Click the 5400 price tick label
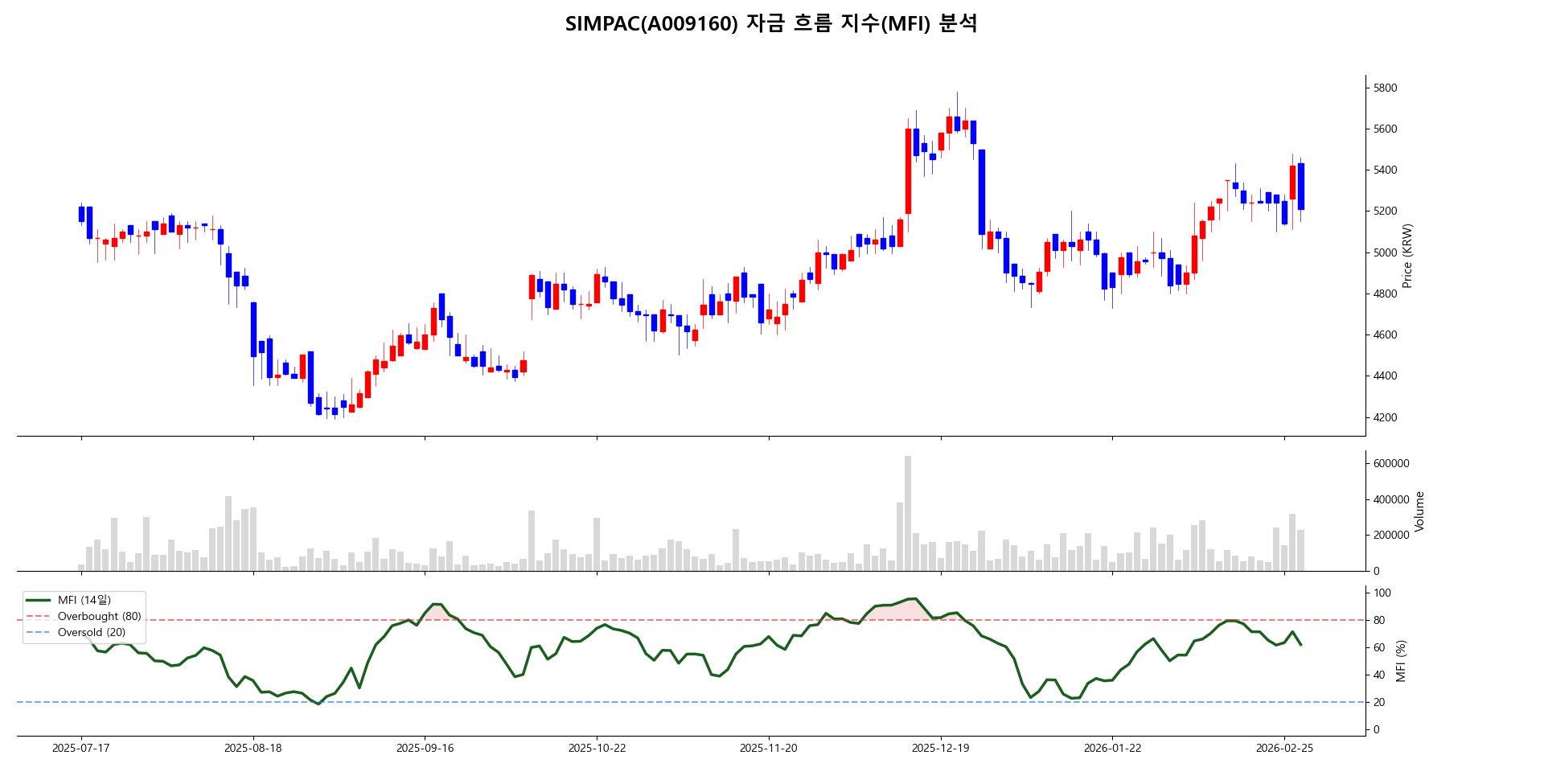Viewport: 1544px width, 784px height. [x=1386, y=170]
